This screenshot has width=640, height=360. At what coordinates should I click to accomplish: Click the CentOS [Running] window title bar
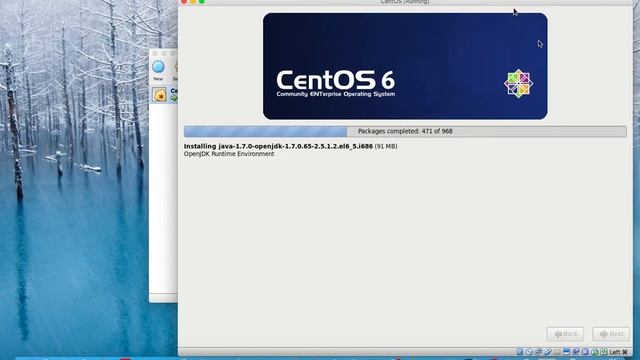(x=405, y=2)
